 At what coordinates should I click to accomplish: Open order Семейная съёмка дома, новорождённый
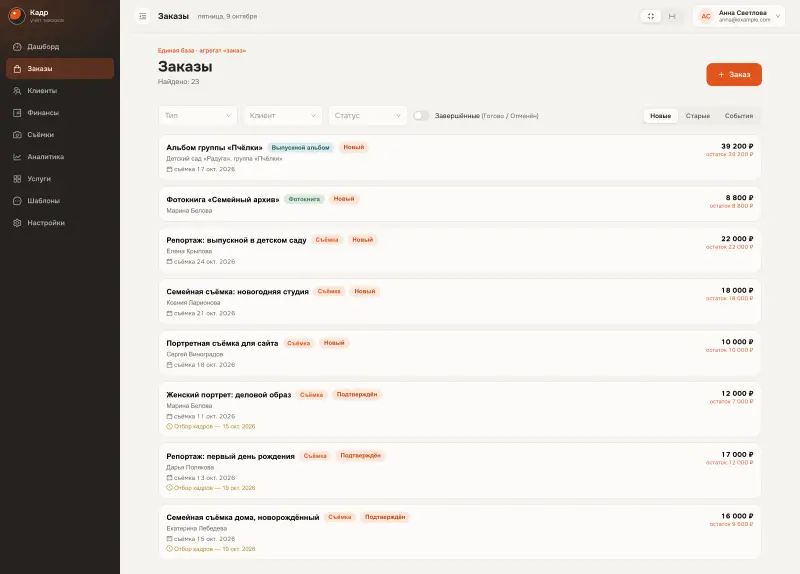[460, 532]
